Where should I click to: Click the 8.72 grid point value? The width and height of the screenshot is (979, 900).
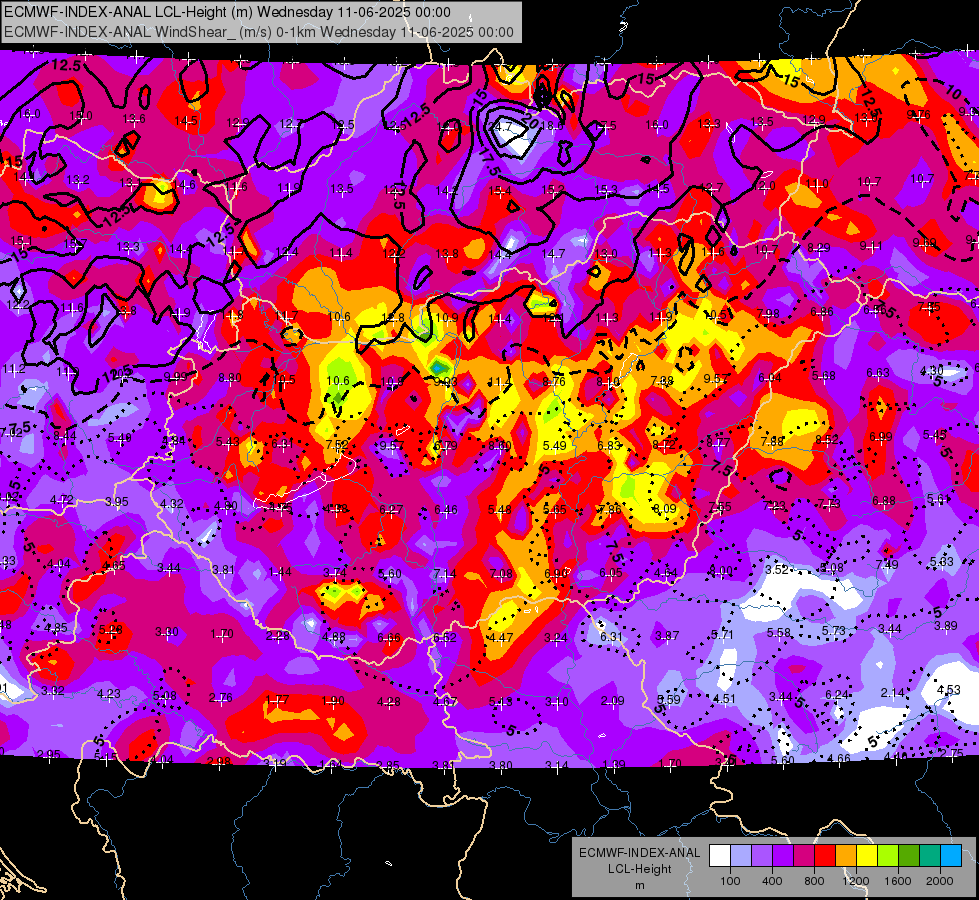664,445
